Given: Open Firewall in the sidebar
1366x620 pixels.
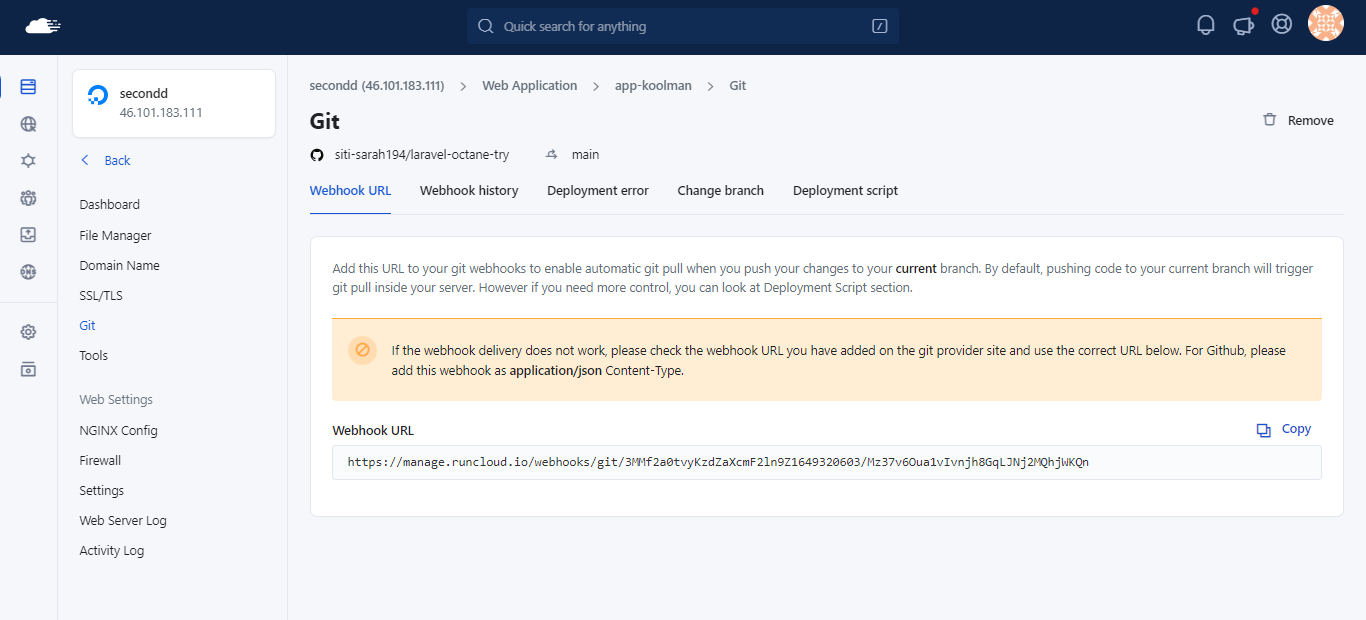Looking at the screenshot, I should (x=101, y=461).
